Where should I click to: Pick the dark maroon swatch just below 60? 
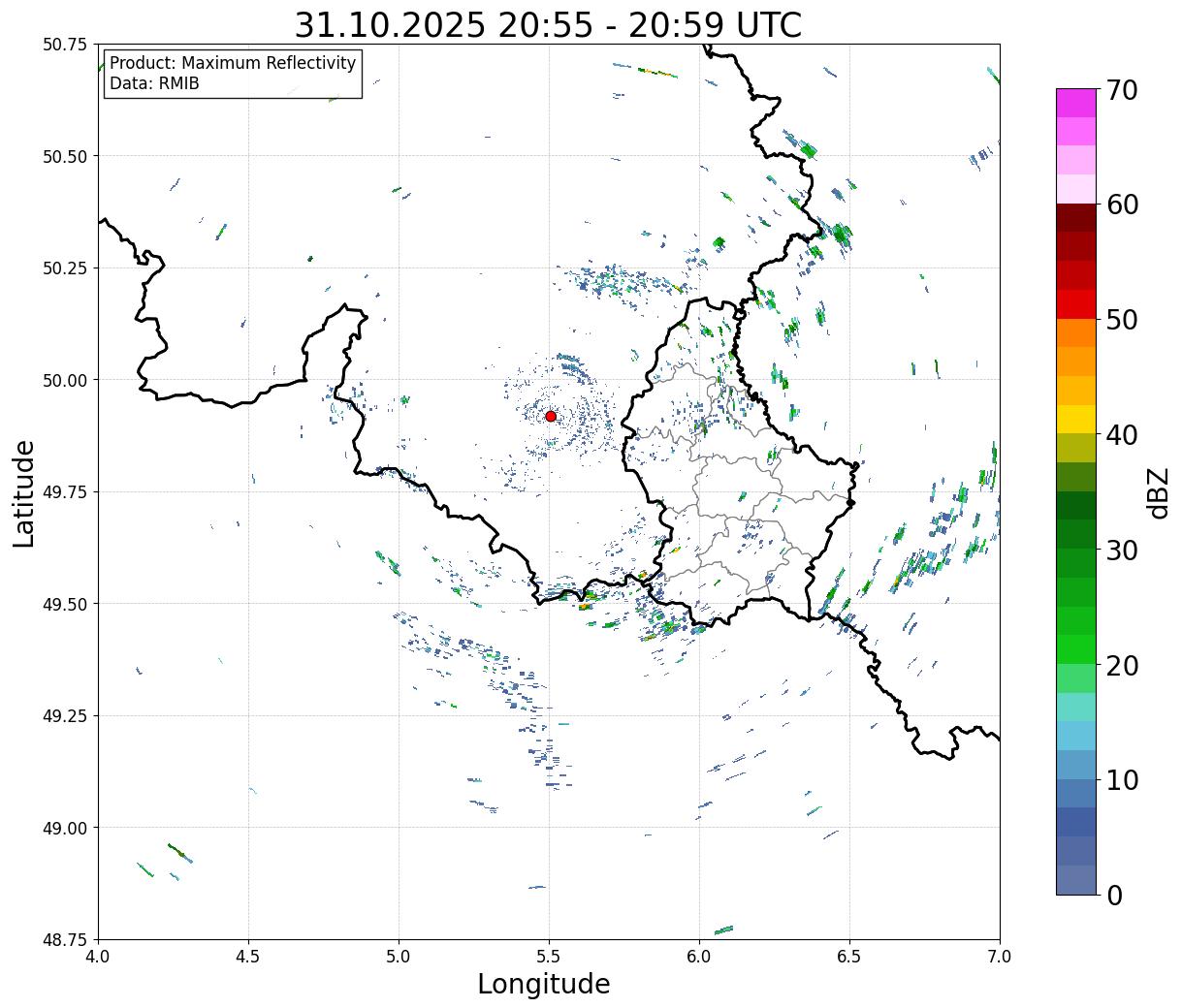(1076, 218)
